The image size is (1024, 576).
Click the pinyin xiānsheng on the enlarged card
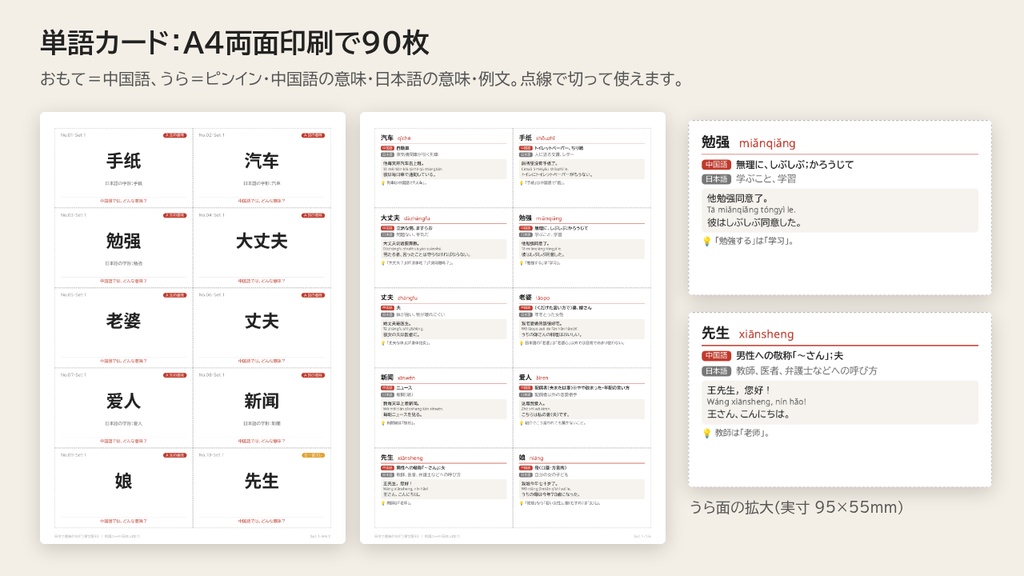pyautogui.click(x=766, y=334)
